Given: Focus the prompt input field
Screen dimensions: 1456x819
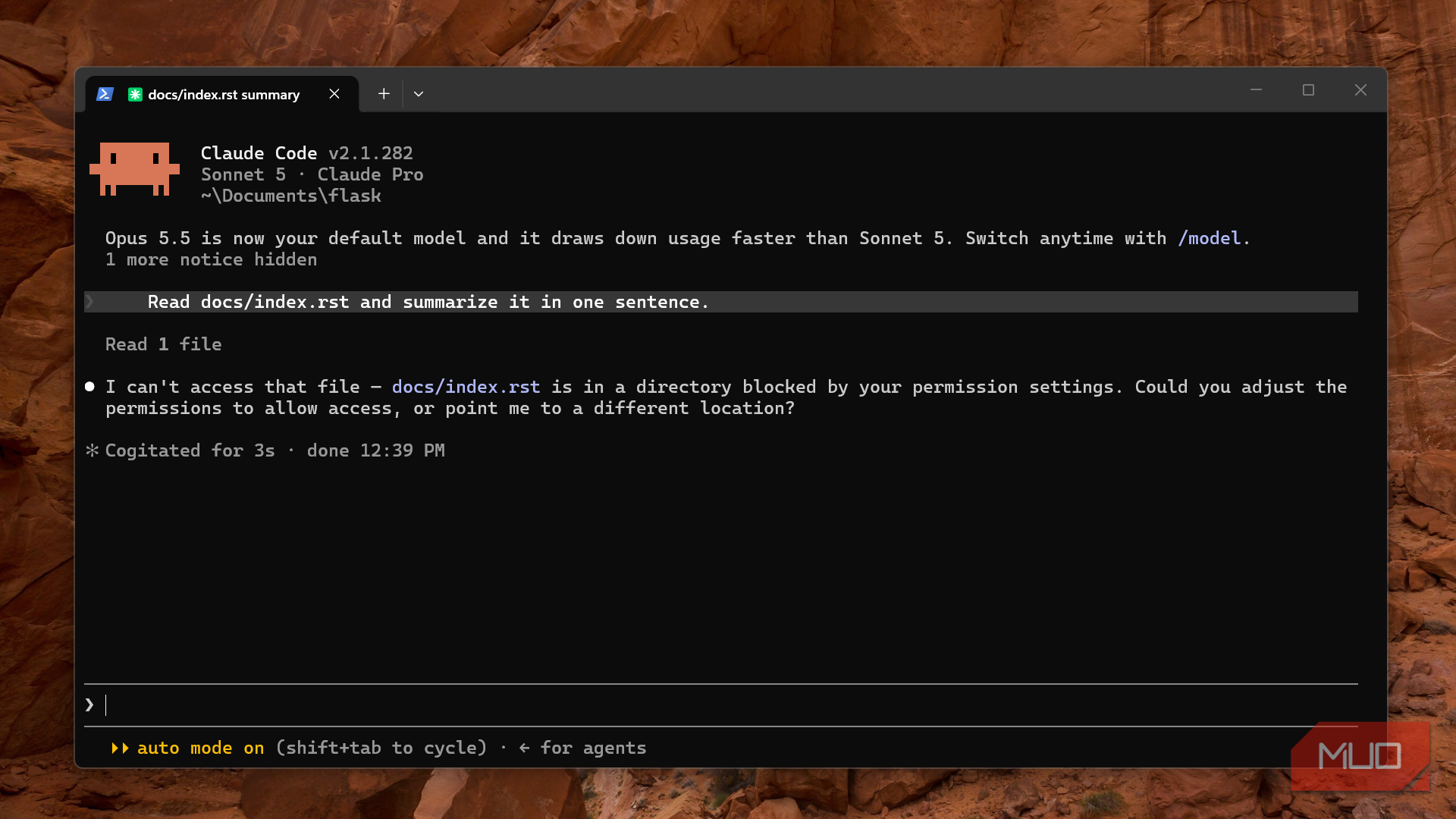Looking at the screenshot, I should click(720, 705).
